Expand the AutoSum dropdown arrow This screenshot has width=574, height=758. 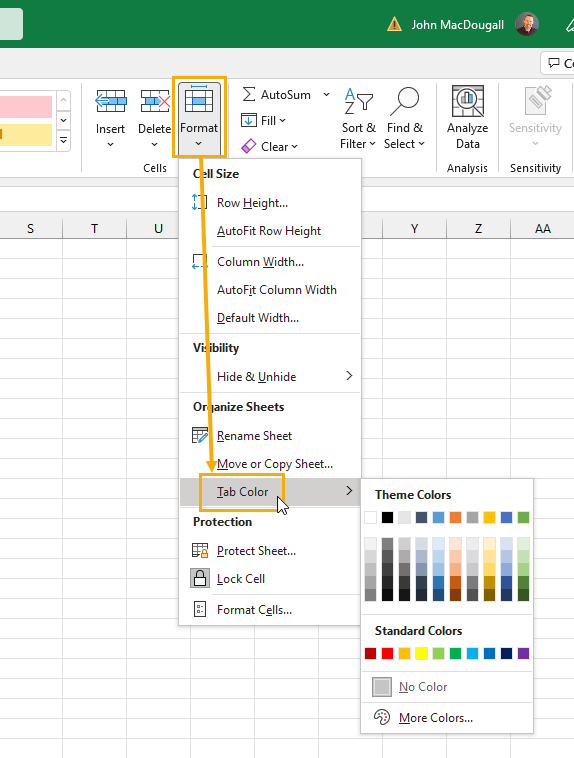click(x=326, y=94)
